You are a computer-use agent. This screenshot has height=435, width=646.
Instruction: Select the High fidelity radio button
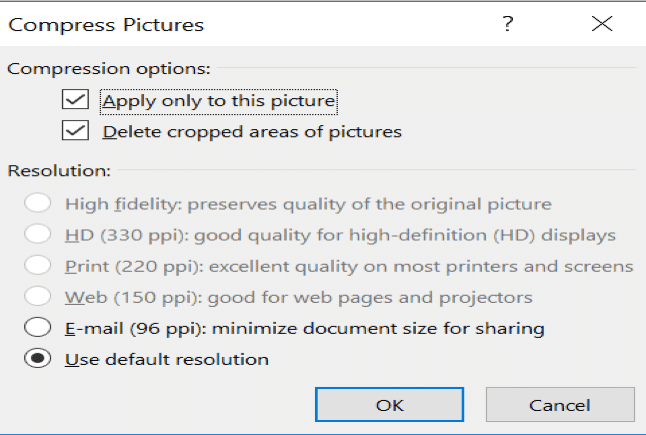click(37, 203)
